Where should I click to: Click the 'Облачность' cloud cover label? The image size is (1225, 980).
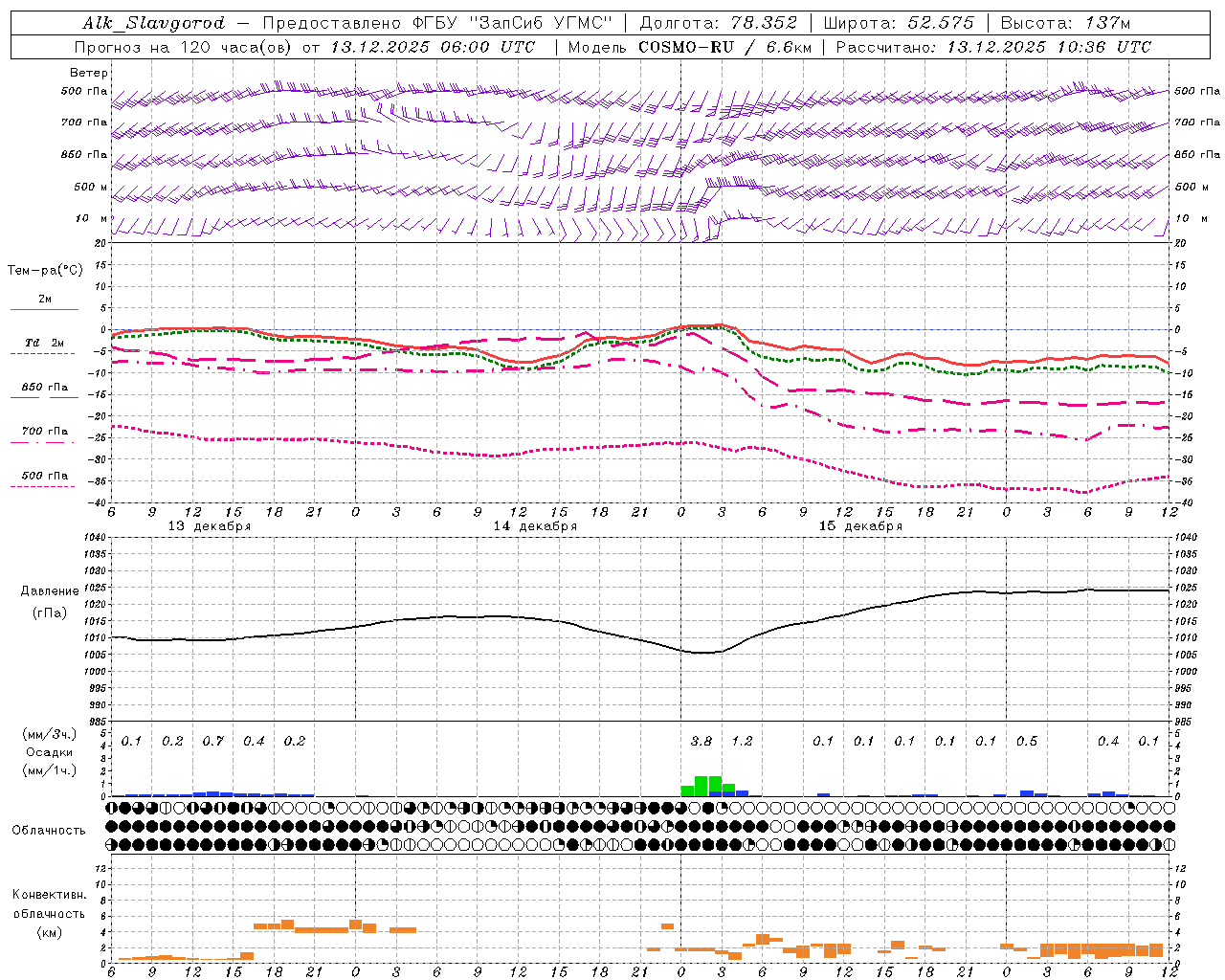click(49, 830)
